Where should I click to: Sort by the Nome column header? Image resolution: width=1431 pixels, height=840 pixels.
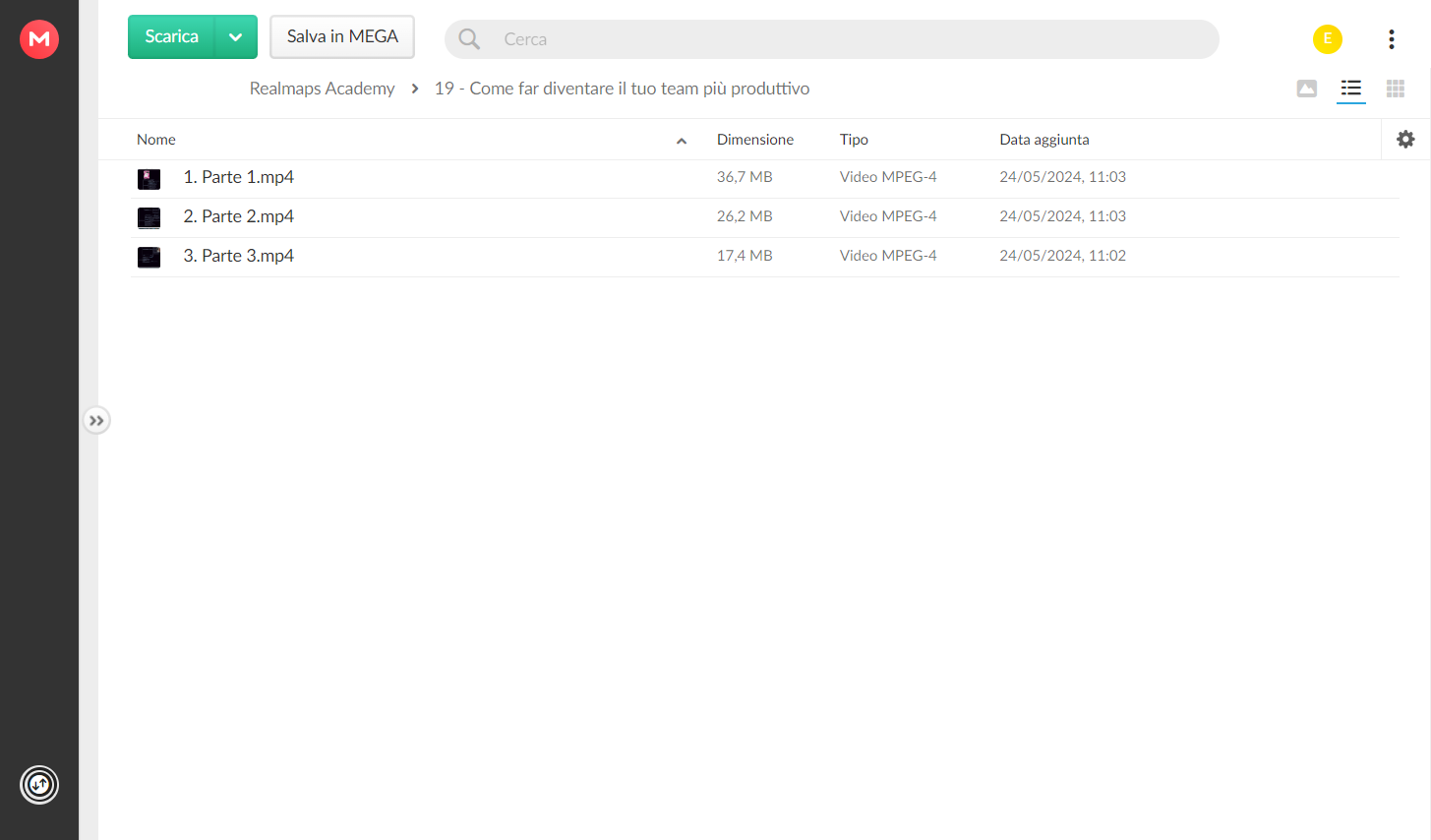[x=156, y=140]
